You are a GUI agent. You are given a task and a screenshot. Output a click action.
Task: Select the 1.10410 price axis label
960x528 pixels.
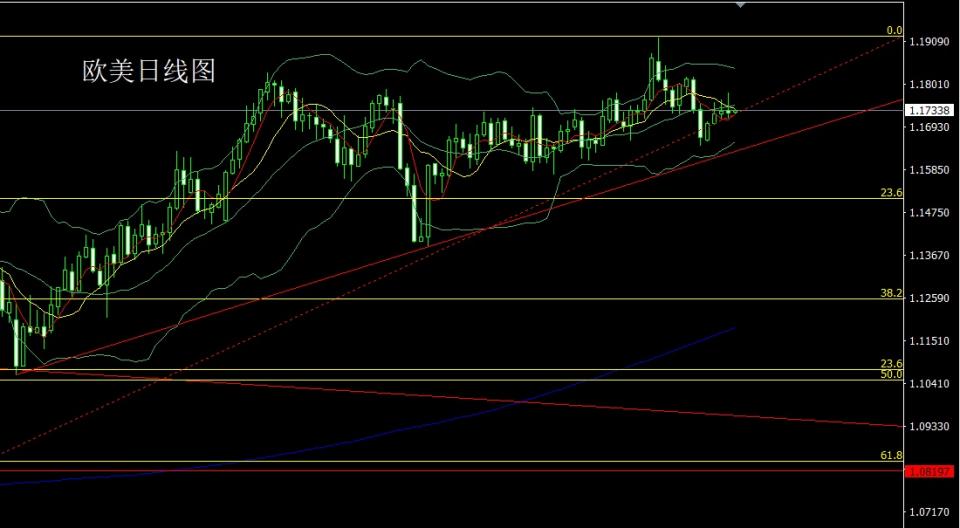(x=931, y=384)
